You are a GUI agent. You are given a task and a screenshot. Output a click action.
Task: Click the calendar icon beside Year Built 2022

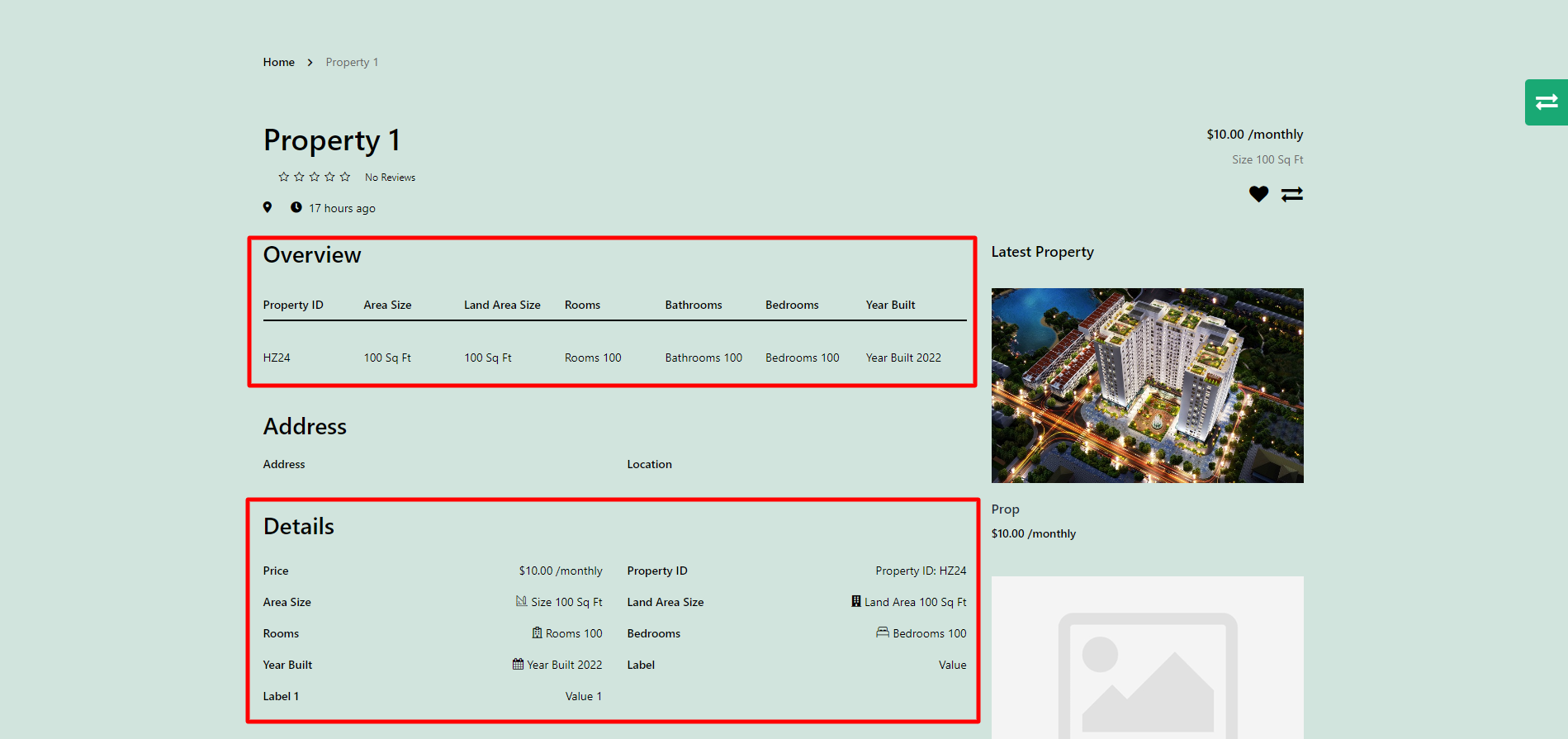click(518, 664)
